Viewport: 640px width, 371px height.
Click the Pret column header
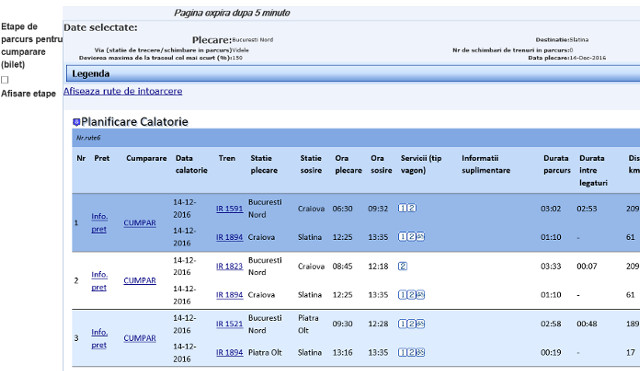pos(102,158)
